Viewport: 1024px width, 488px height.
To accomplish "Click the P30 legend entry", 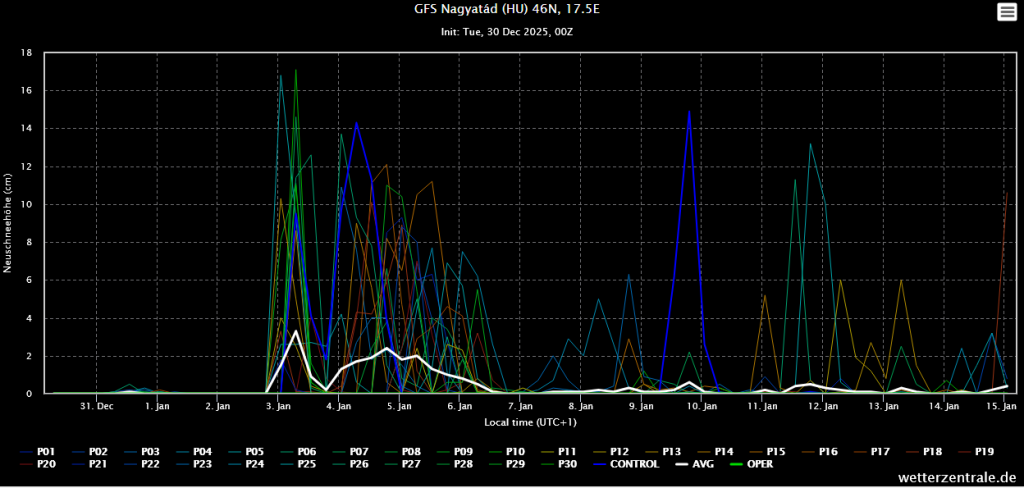I will point(566,464).
